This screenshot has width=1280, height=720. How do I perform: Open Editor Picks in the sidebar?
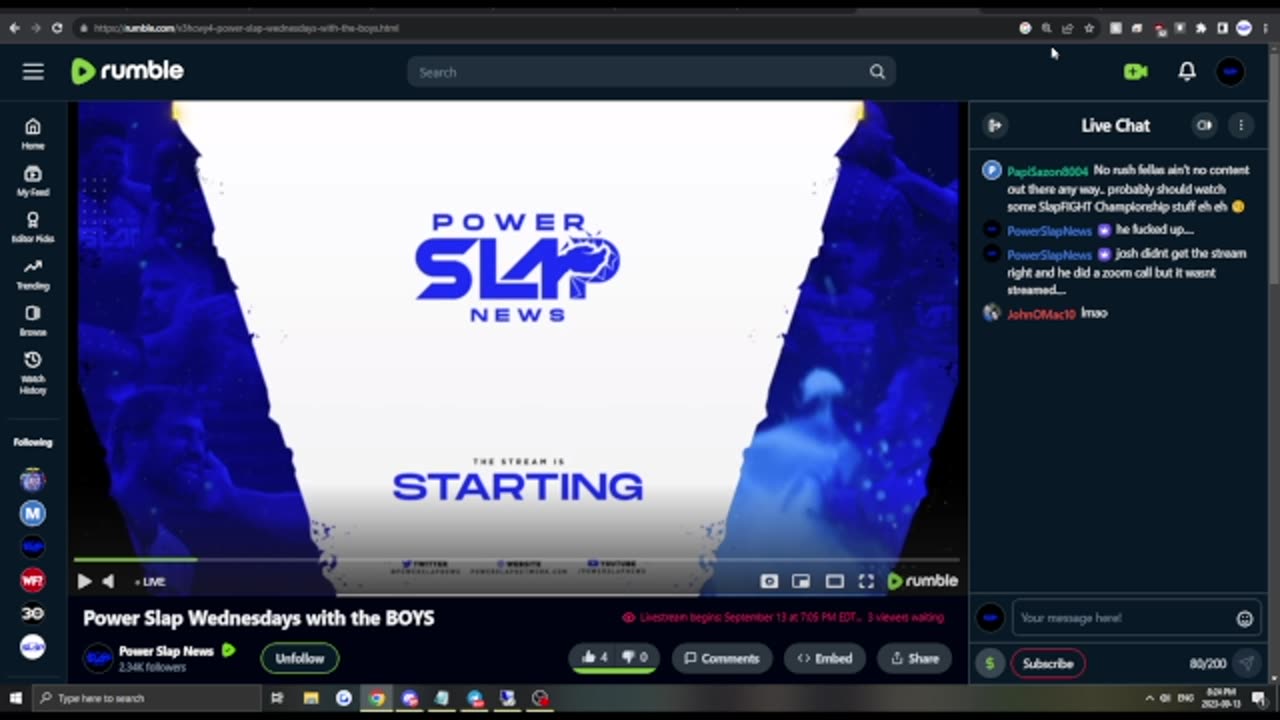33,227
